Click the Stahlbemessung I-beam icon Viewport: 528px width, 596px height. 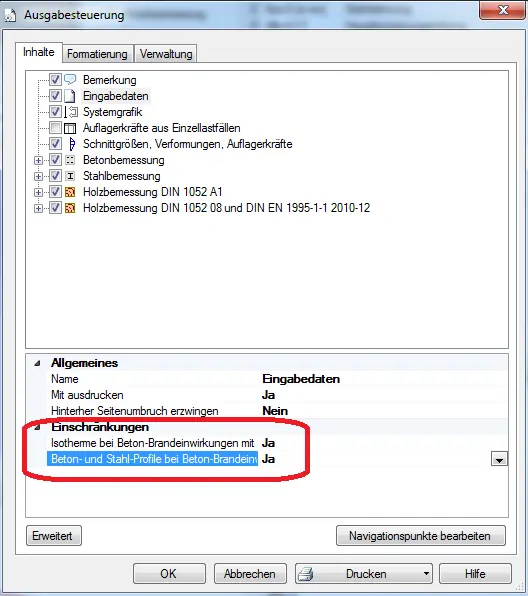pos(70,176)
